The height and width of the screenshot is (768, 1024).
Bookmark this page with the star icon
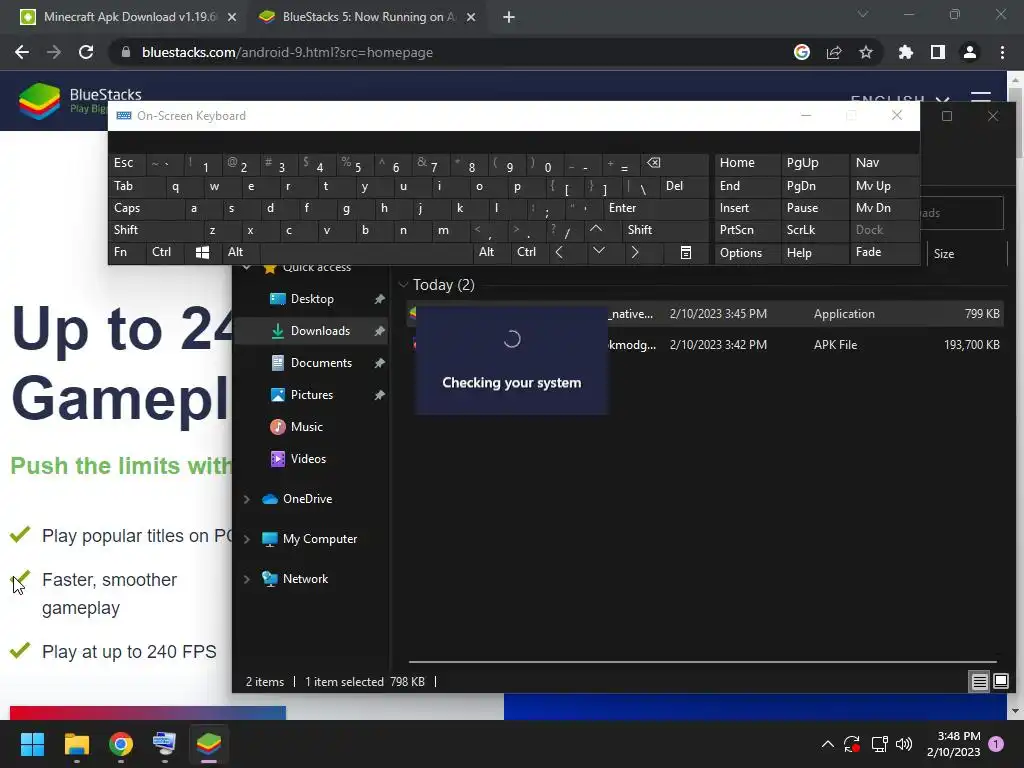(865, 52)
